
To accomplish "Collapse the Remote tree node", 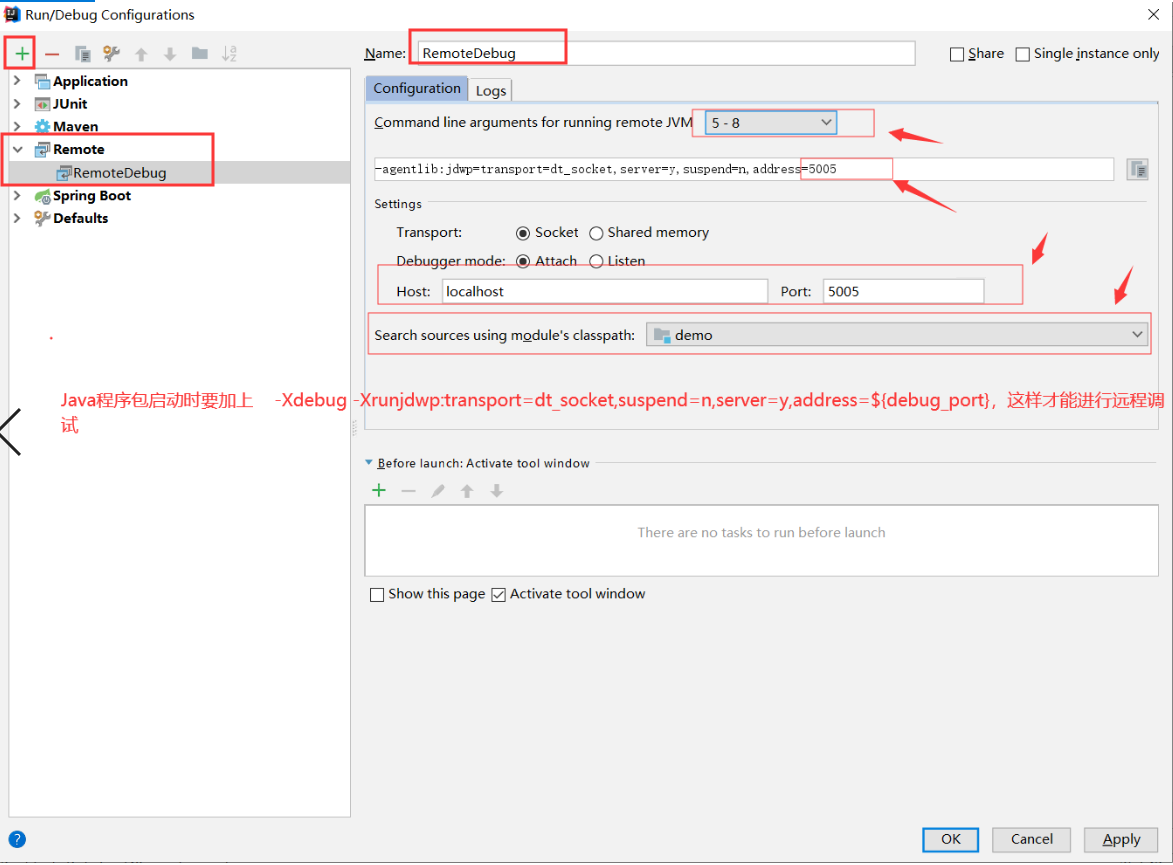I will coord(17,150).
